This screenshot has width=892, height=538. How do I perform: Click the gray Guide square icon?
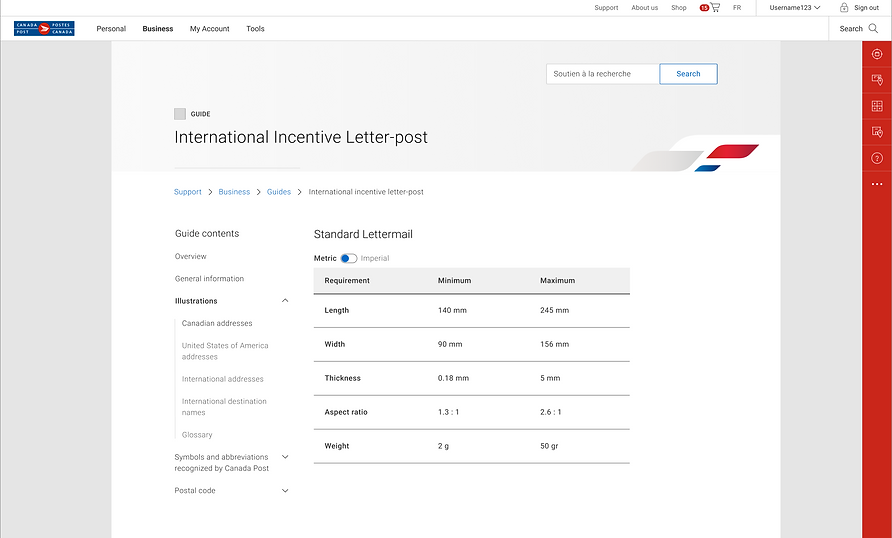[x=180, y=114]
